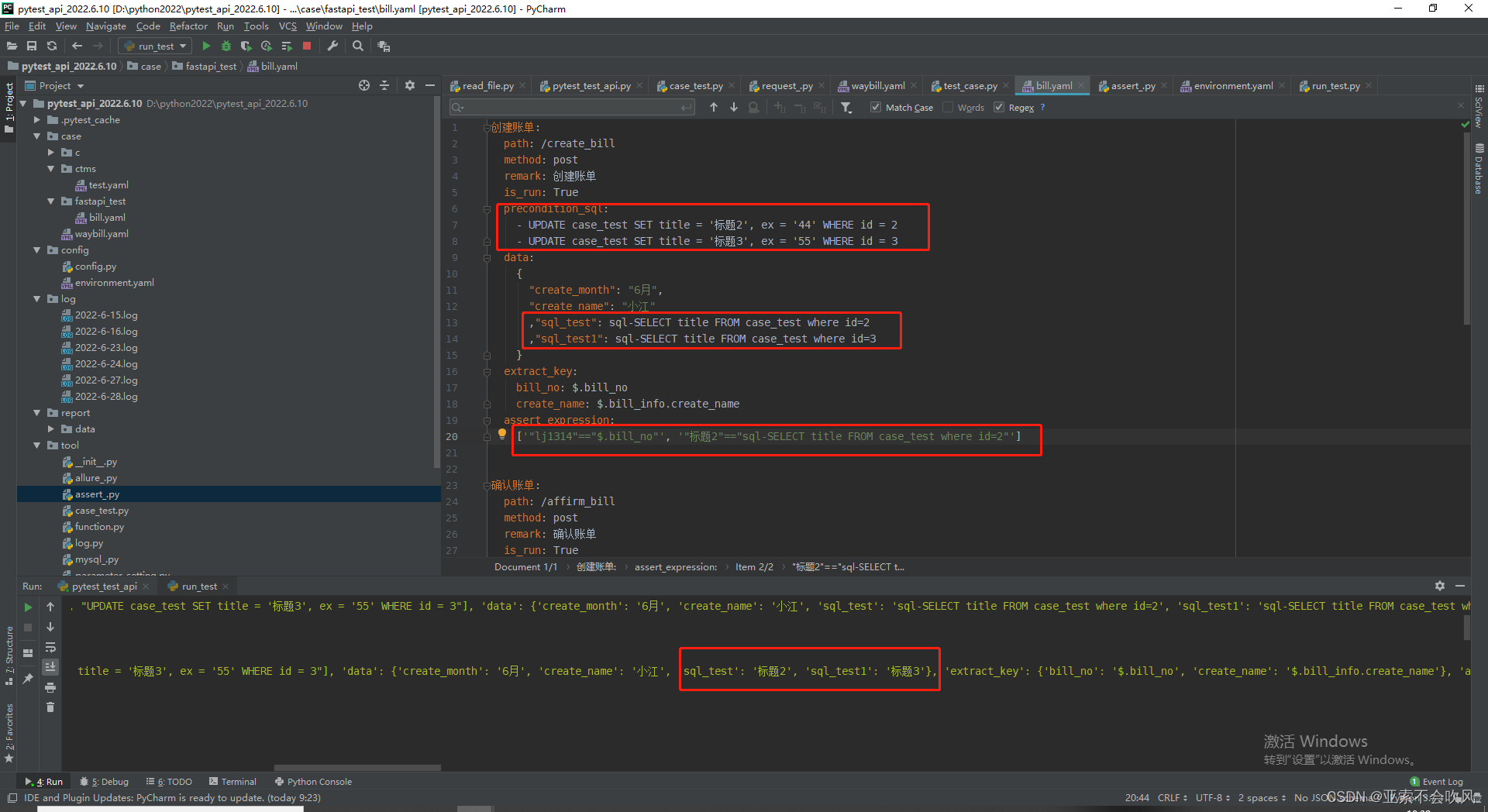Screen dimensions: 1488x812
Task: Open the Database side panel
Action: click(1479, 168)
